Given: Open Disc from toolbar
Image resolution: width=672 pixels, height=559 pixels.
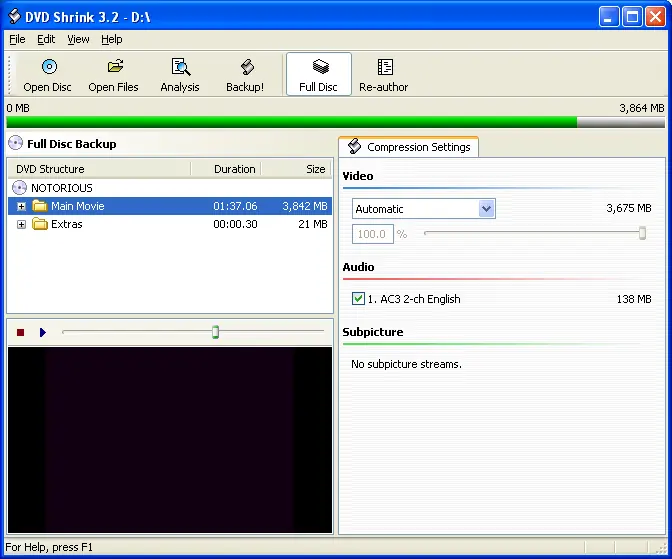Looking at the screenshot, I should (48, 75).
